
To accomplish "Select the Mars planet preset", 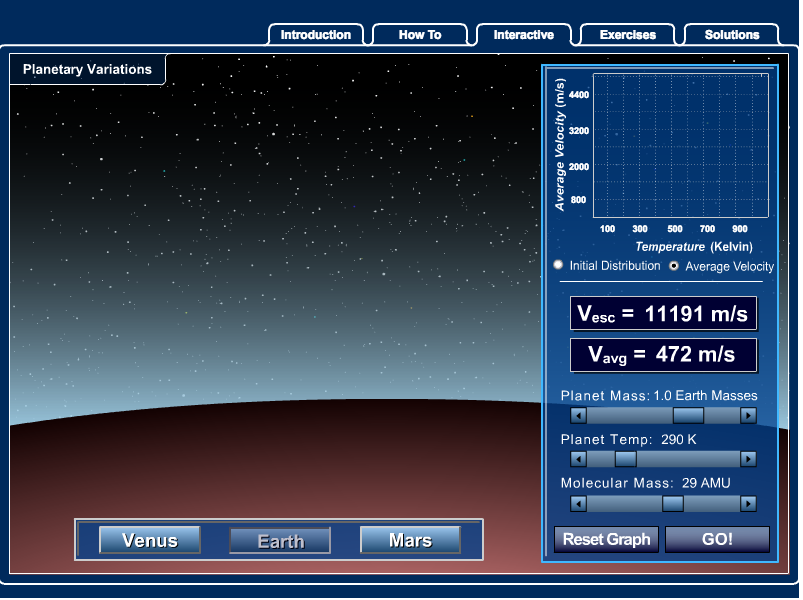I will point(410,540).
